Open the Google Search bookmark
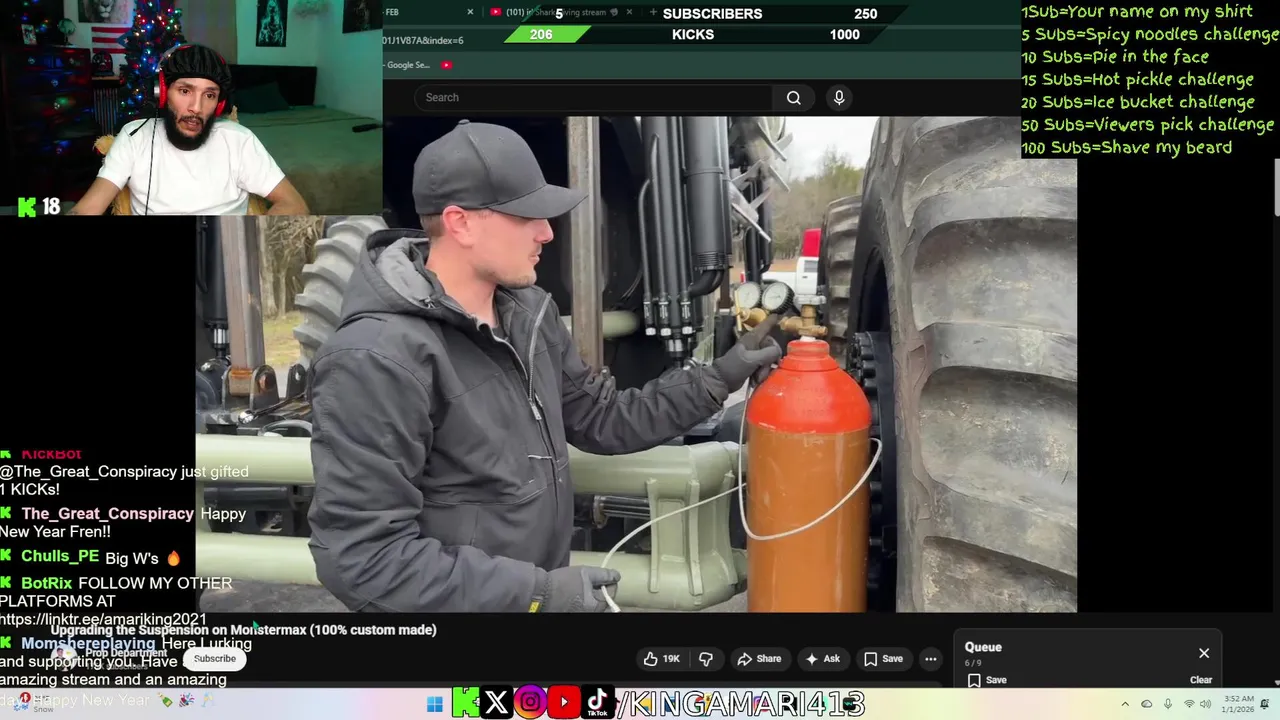 [406, 65]
